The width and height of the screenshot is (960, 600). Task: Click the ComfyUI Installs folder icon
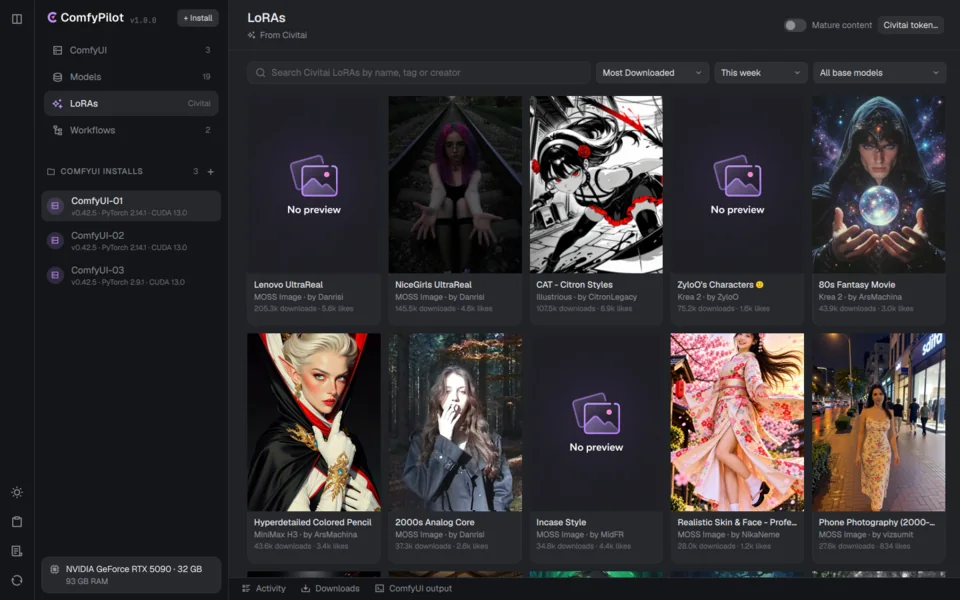coord(51,171)
